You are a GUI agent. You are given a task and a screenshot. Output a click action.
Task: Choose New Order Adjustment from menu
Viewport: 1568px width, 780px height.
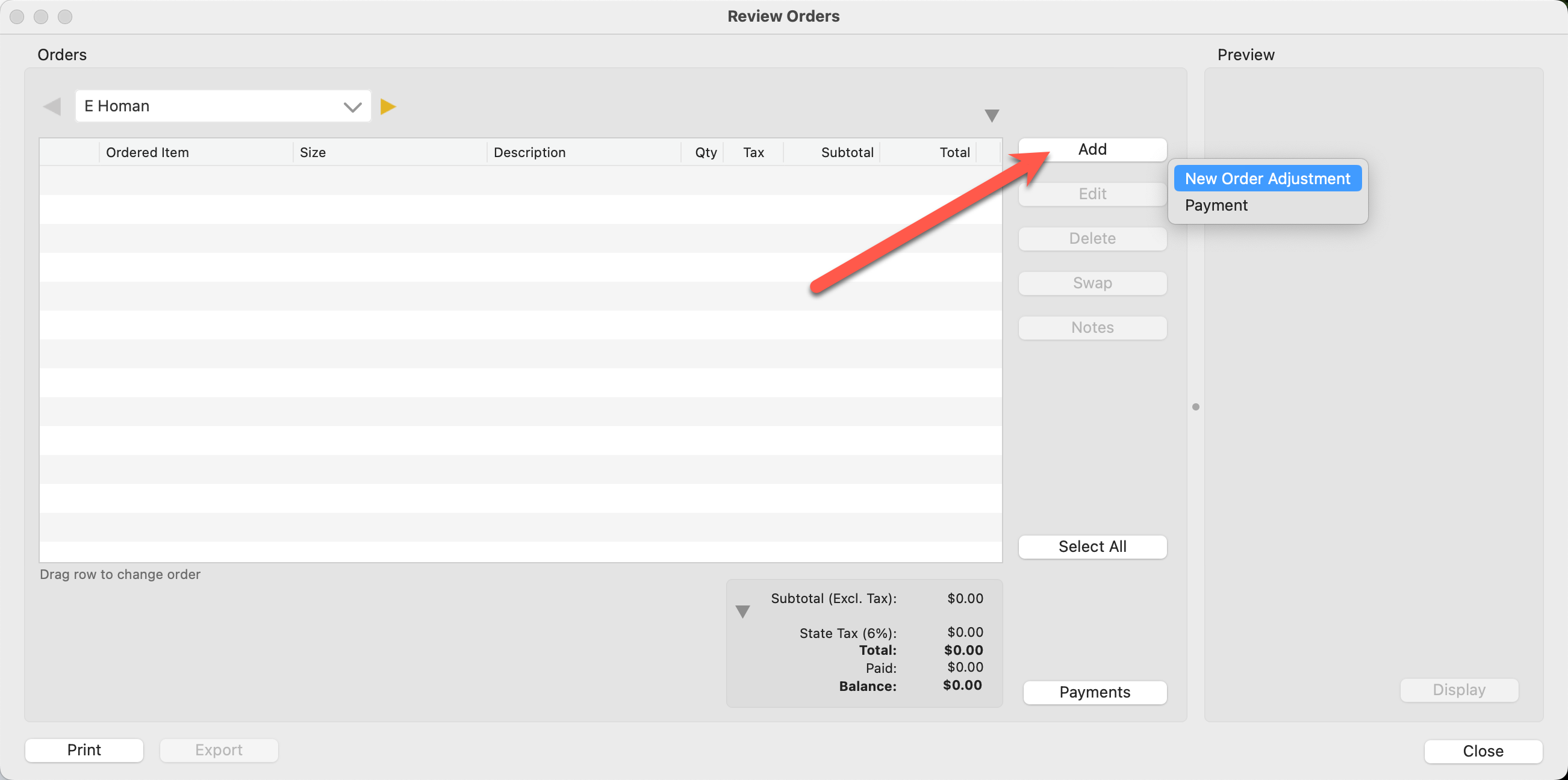click(1268, 178)
